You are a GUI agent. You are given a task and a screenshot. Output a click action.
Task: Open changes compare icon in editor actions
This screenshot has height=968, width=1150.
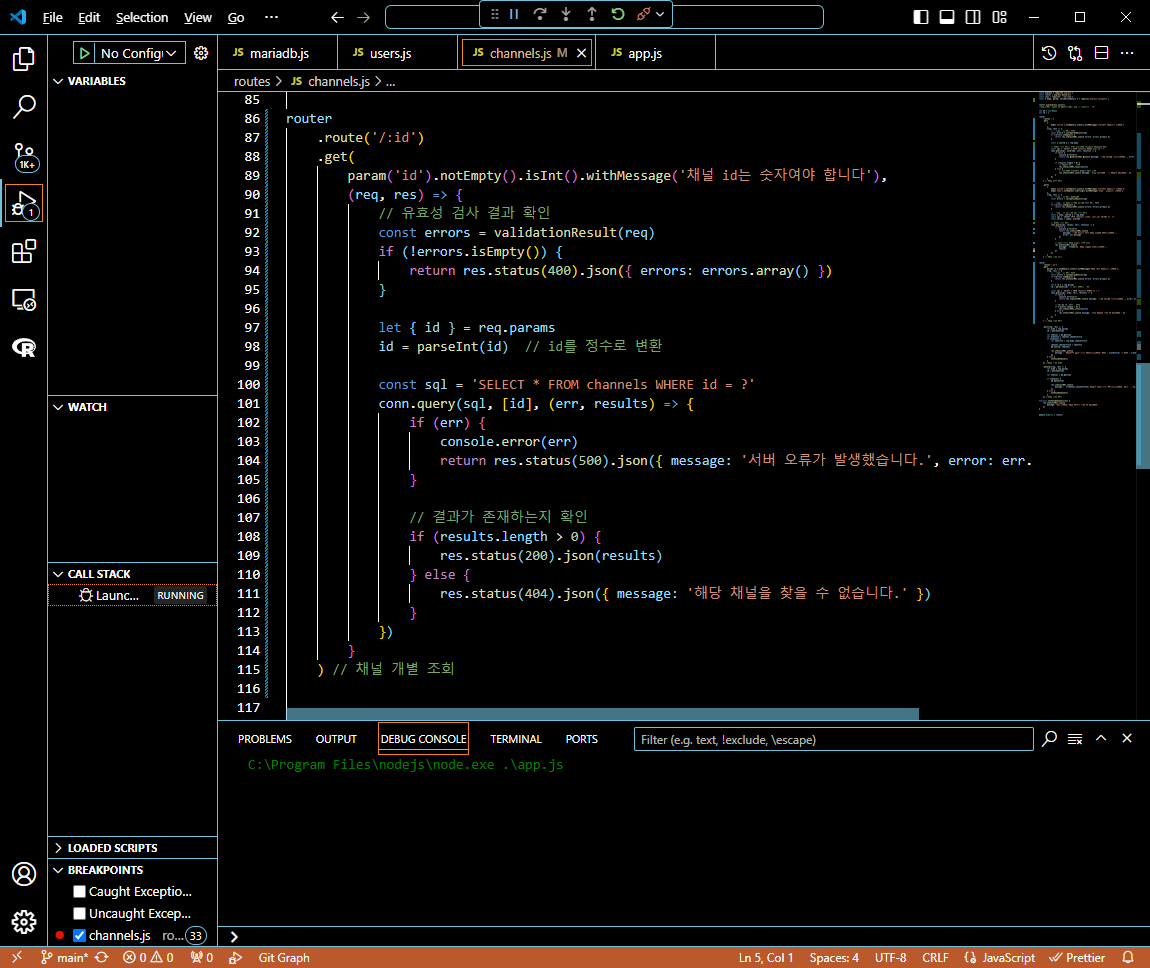[x=1075, y=53]
